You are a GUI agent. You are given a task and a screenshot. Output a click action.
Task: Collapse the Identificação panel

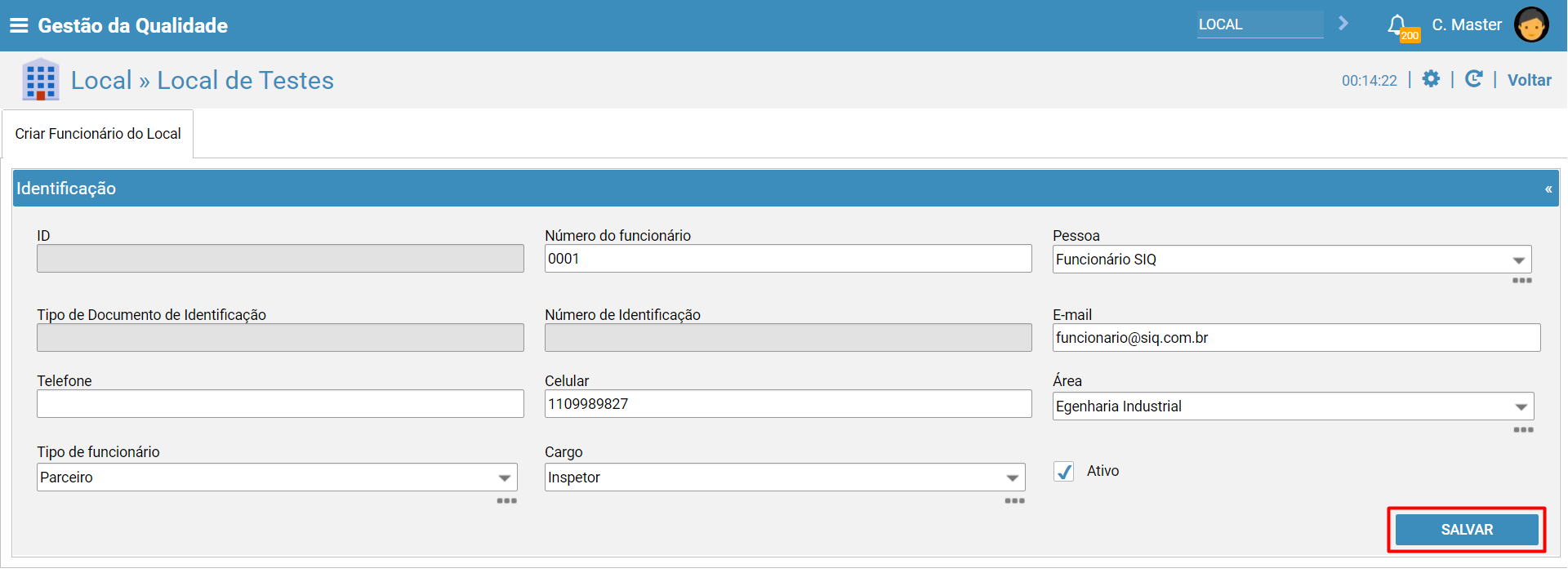point(1548,189)
